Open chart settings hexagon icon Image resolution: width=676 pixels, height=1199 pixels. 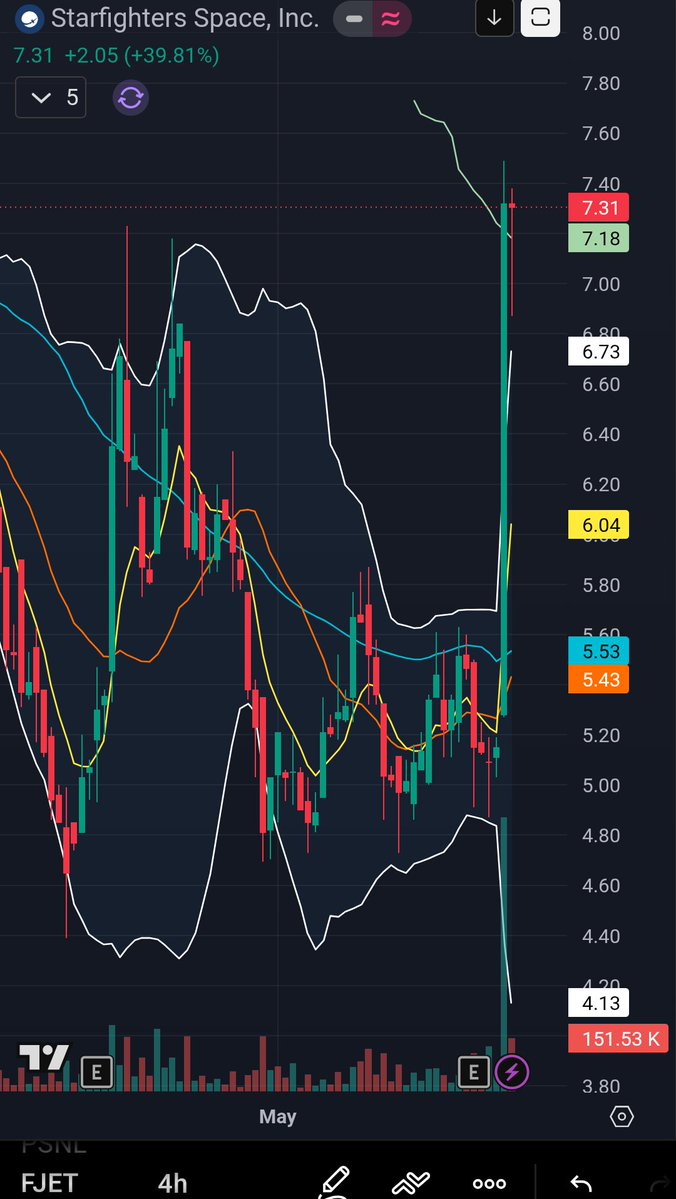621,1117
